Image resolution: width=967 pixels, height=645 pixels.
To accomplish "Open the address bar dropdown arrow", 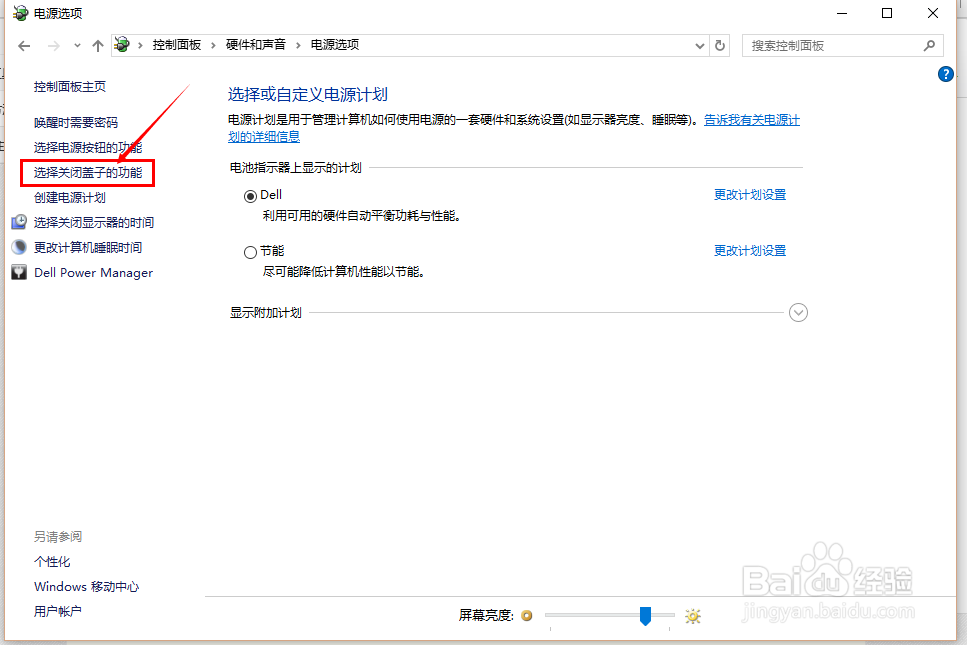I will 700,45.
